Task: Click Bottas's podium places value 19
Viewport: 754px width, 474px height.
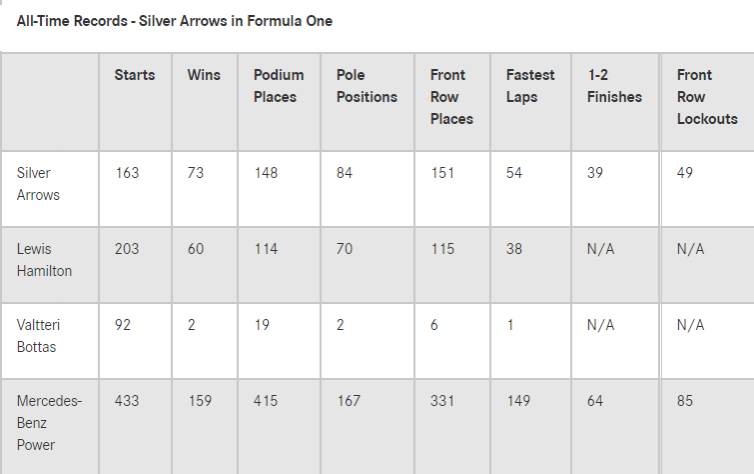Action: [262, 325]
